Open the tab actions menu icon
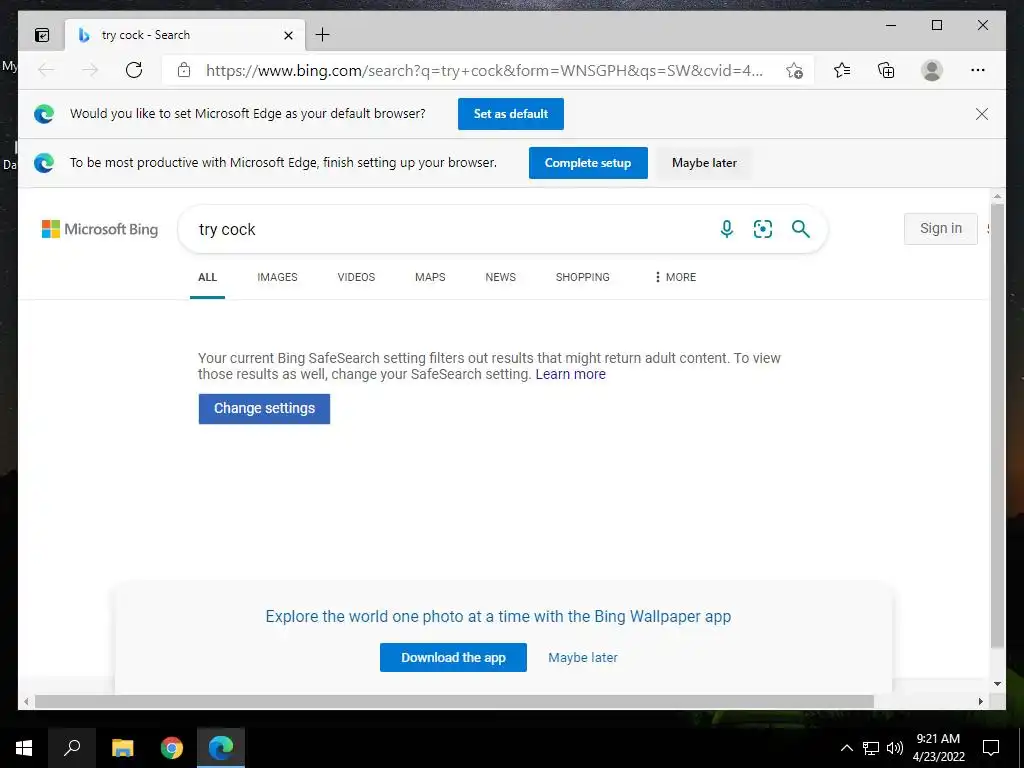 click(x=42, y=35)
